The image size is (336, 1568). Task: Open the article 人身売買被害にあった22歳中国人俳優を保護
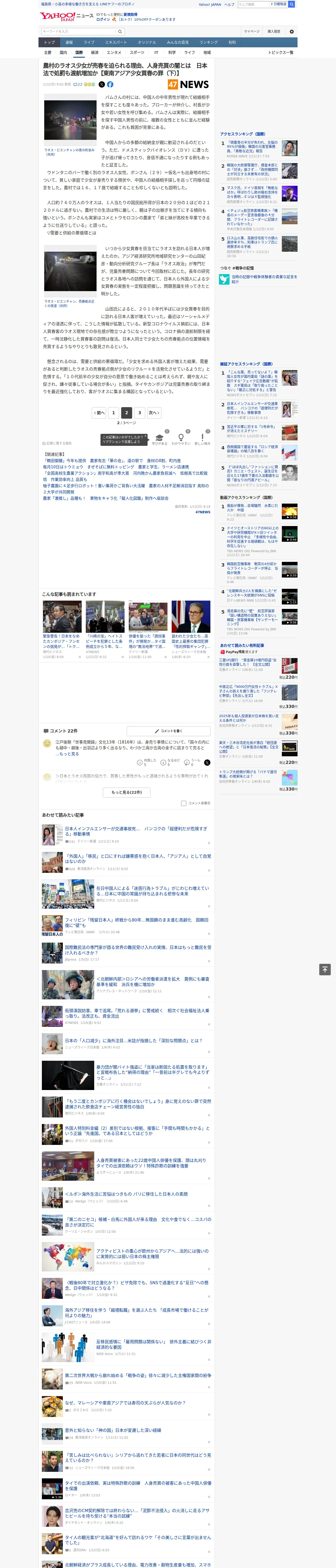click(151, 1163)
